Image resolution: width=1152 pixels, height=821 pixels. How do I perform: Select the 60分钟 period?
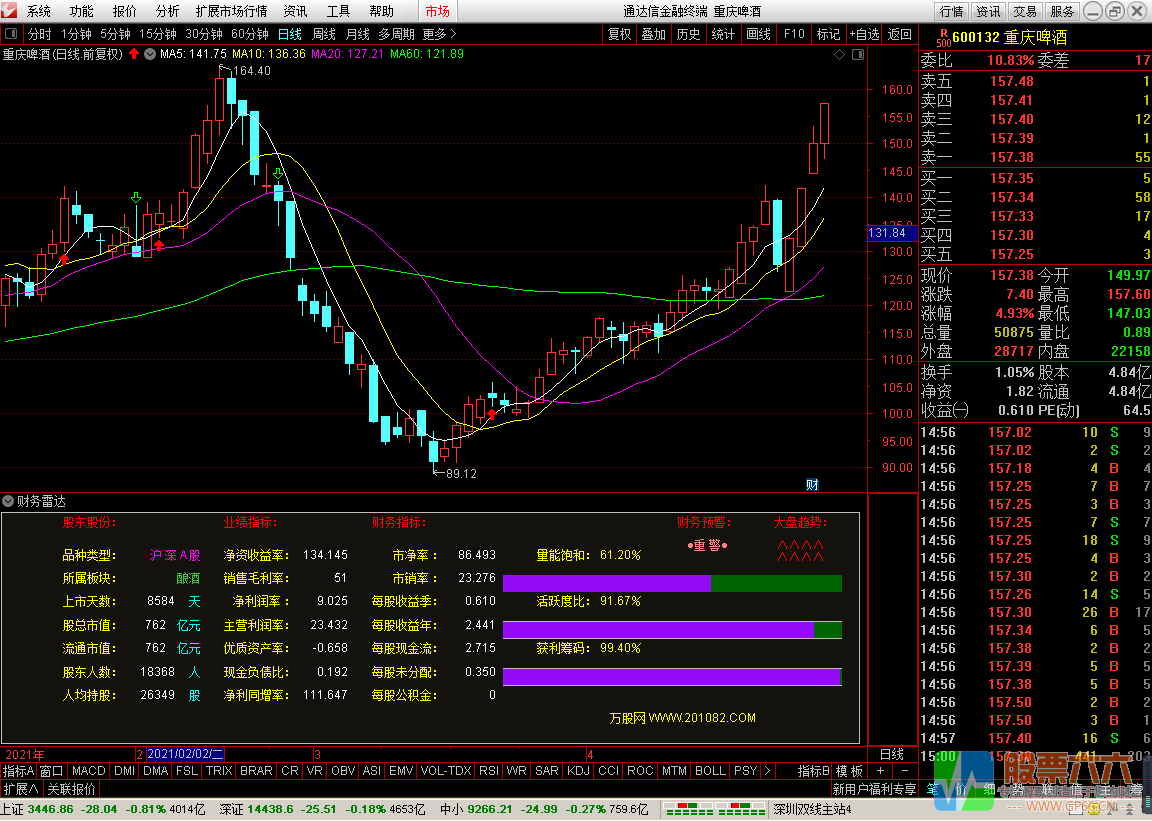click(x=250, y=34)
